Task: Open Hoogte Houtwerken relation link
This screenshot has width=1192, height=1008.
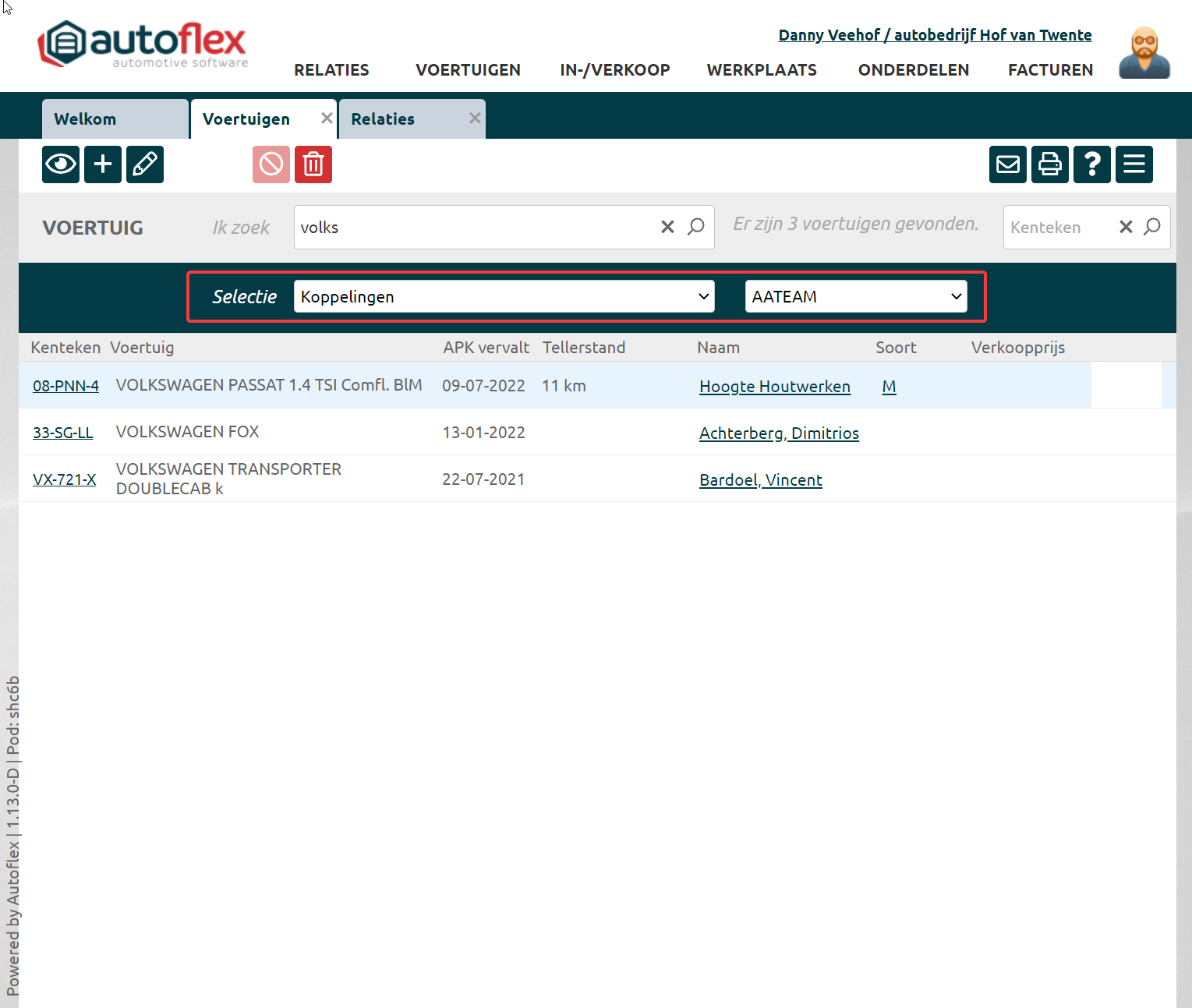Action: [x=774, y=387]
